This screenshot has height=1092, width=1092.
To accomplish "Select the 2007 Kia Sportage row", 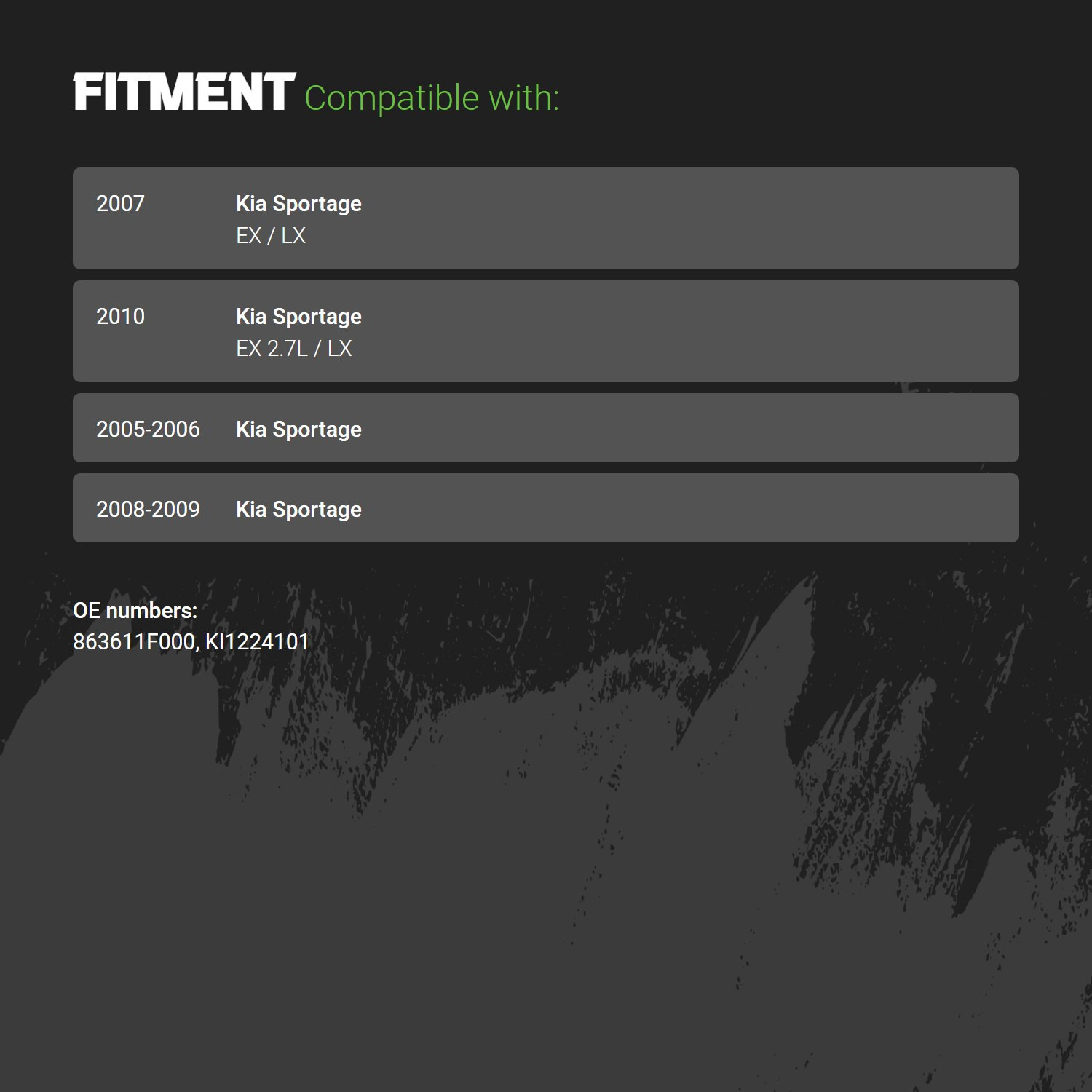I will click(x=546, y=218).
